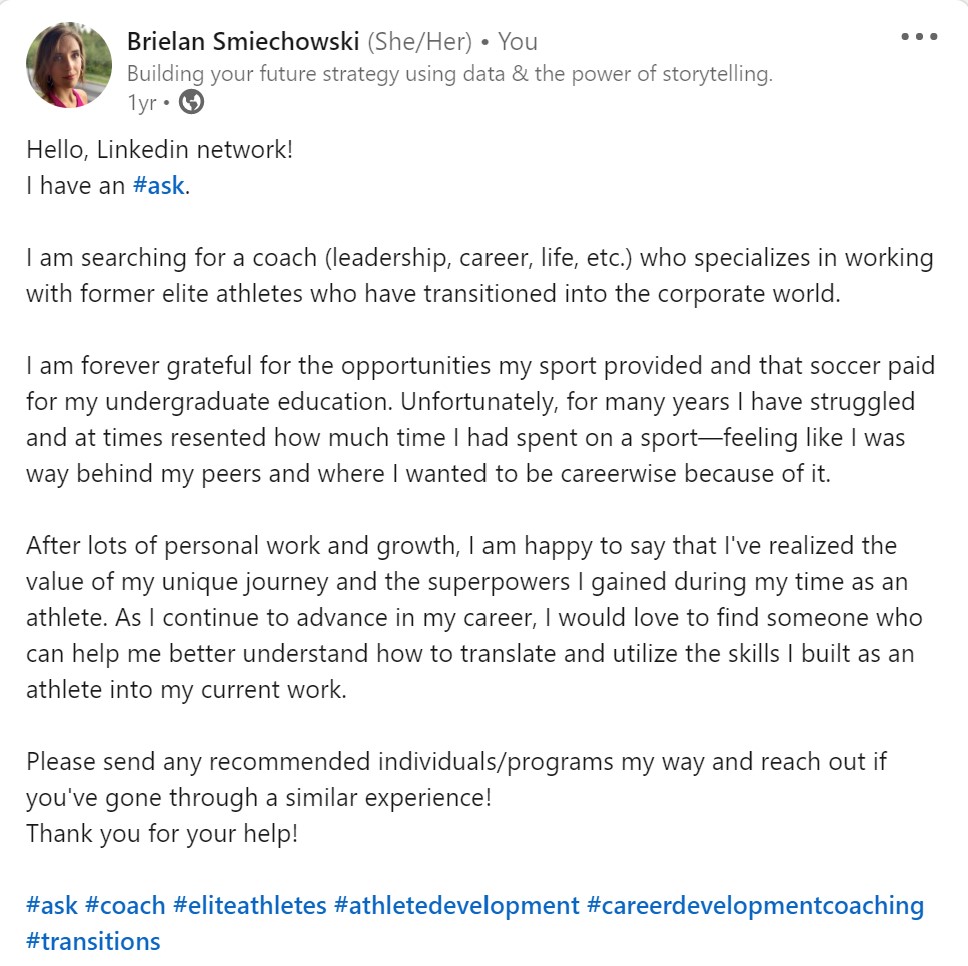The height and width of the screenshot is (966, 968).
Task: Click the "Hello, Linkedin network!" greeting line
Action: coord(160,150)
